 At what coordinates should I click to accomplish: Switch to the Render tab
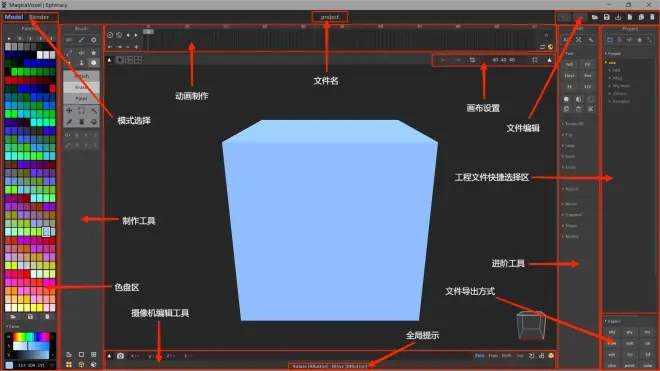[x=39, y=17]
